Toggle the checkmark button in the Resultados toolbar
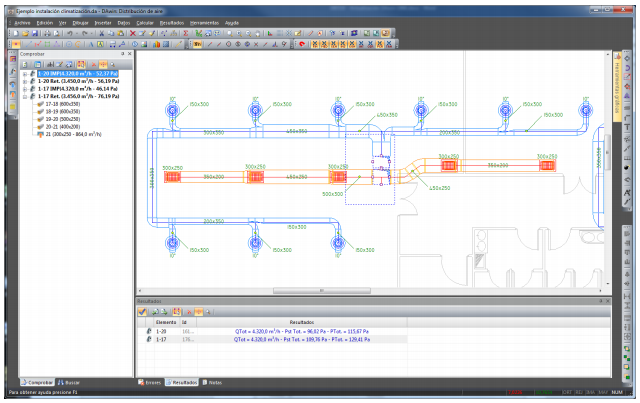This screenshot has height=403, width=640. 142,312
